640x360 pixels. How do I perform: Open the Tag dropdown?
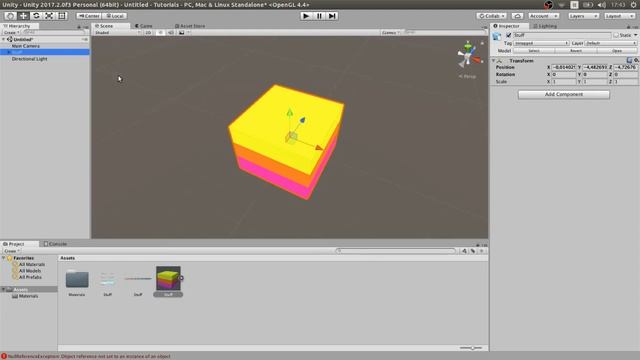click(541, 43)
